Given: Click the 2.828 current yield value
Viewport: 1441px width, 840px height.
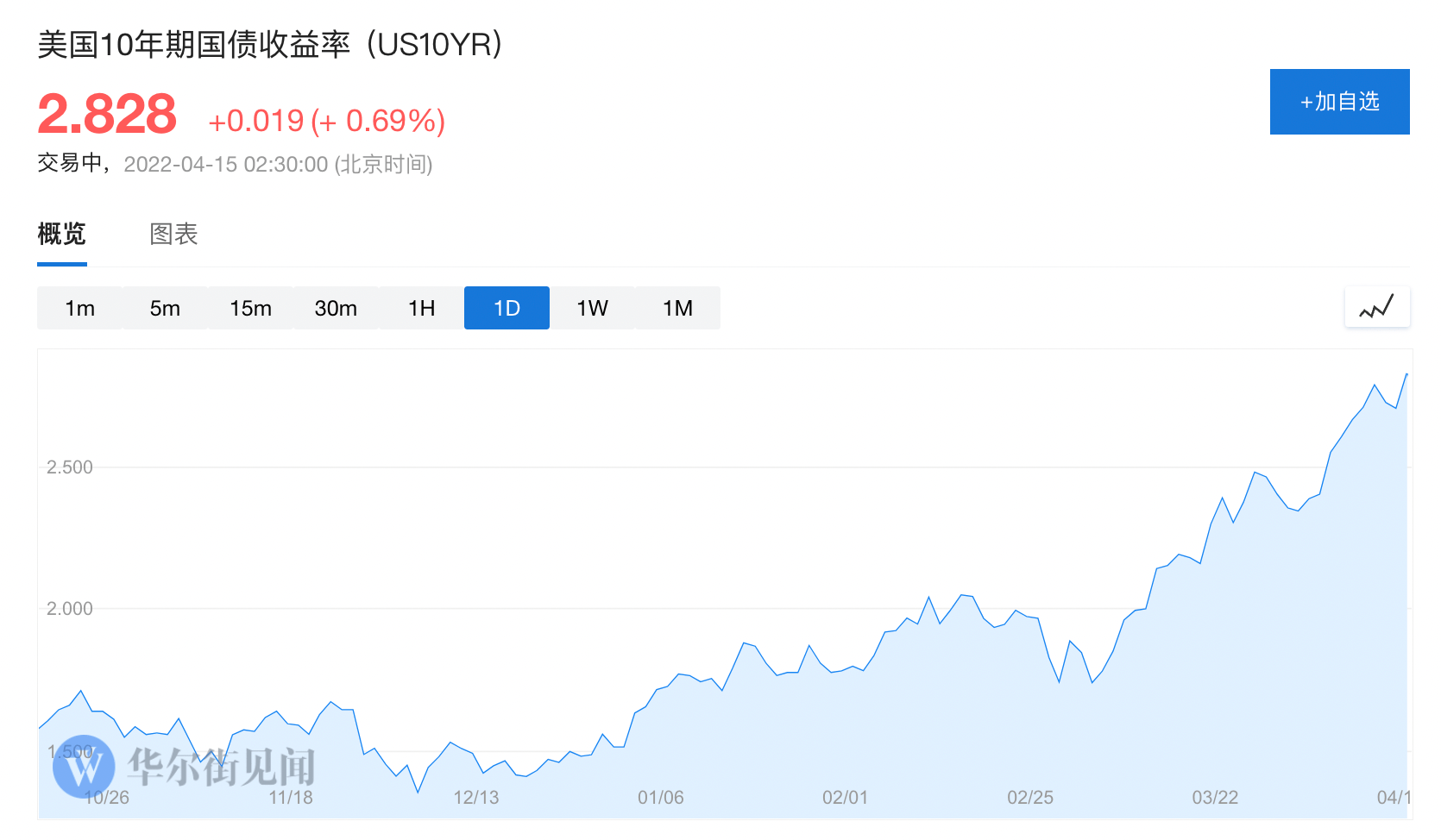Looking at the screenshot, I should pyautogui.click(x=107, y=114).
